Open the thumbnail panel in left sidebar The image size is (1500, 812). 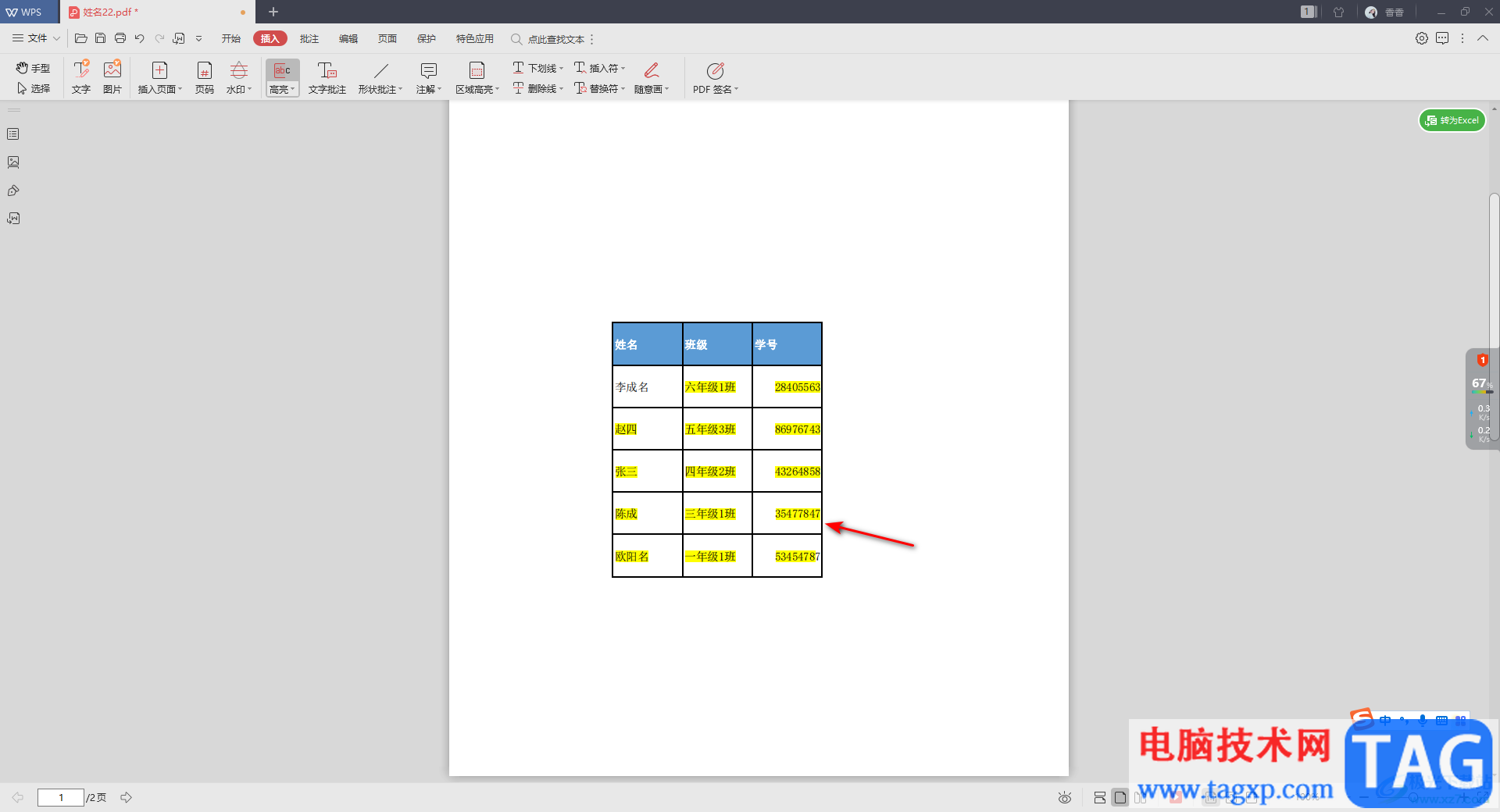click(13, 162)
